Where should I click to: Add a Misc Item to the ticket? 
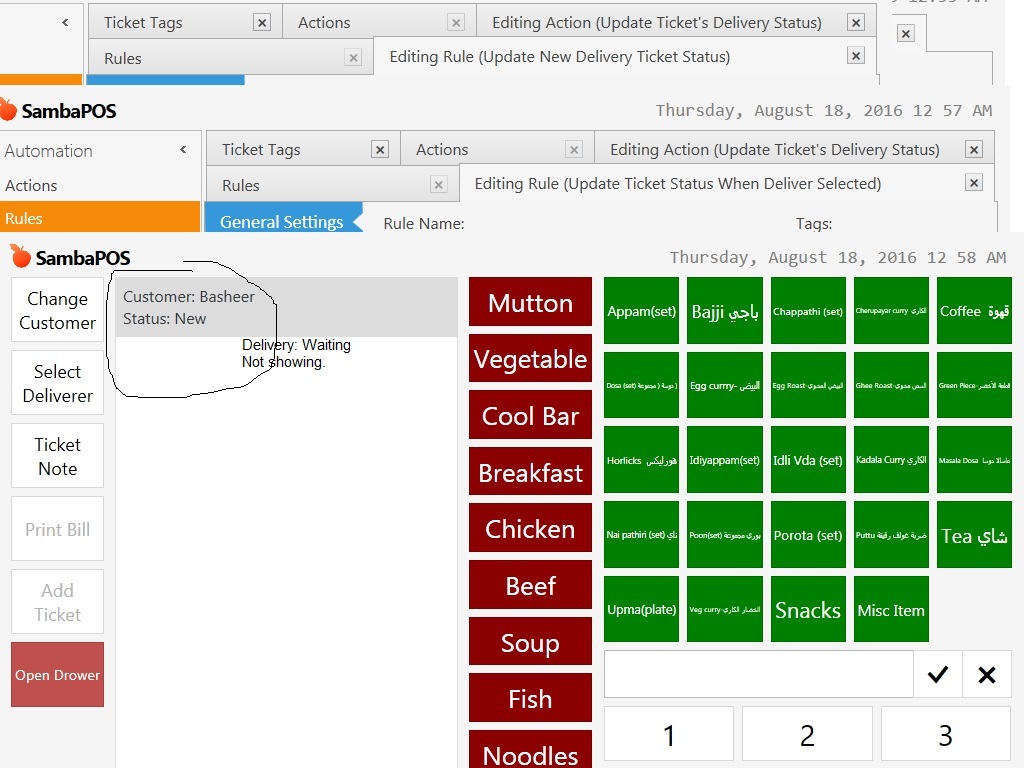(x=891, y=609)
